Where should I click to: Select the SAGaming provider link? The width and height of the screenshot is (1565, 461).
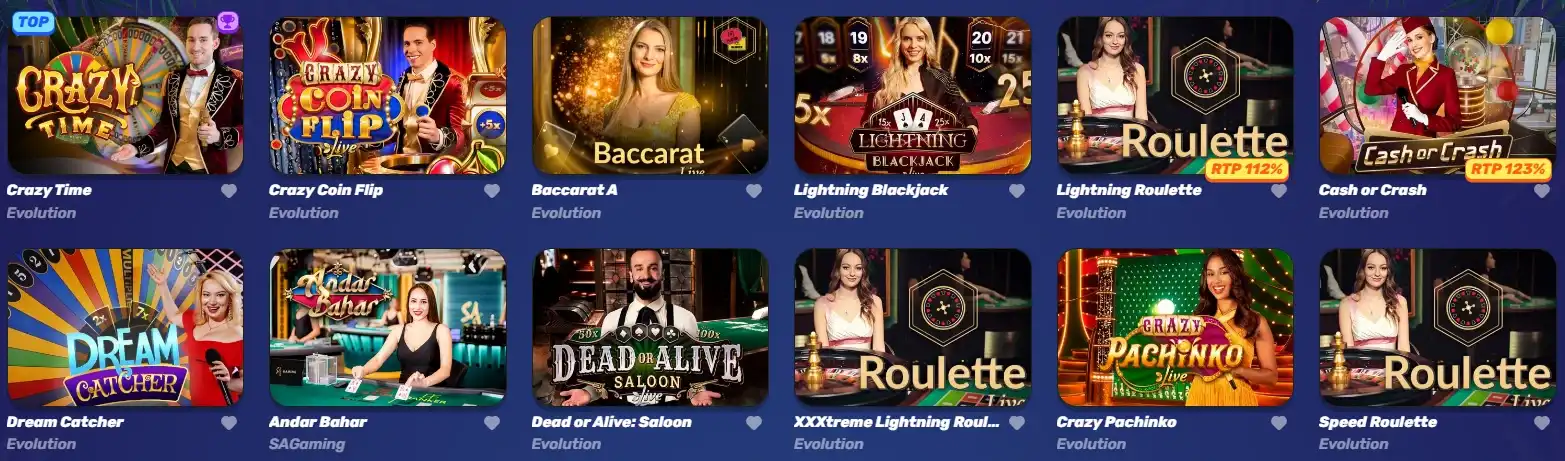(x=308, y=444)
